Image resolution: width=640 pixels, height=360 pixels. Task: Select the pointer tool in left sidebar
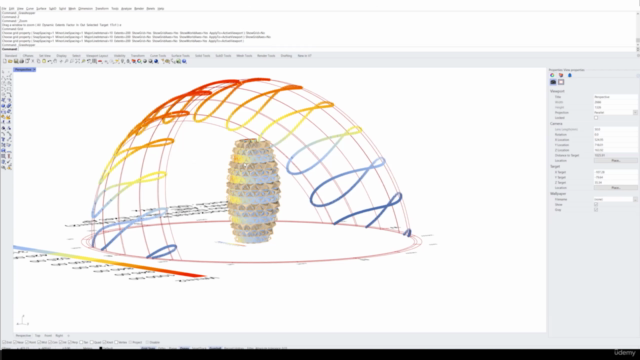tap(4, 72)
